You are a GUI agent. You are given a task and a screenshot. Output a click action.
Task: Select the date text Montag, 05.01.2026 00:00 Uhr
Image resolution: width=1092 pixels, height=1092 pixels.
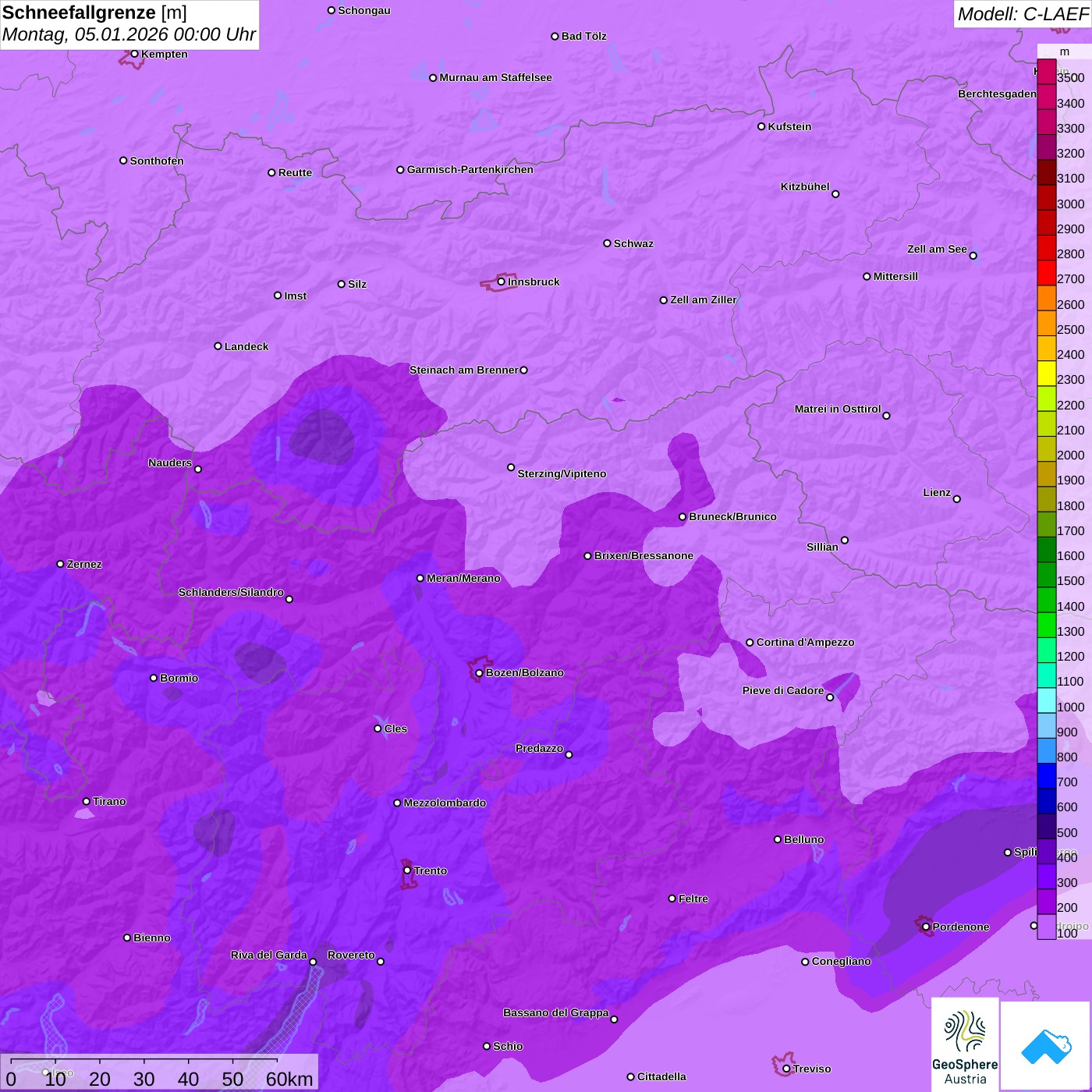point(129,34)
